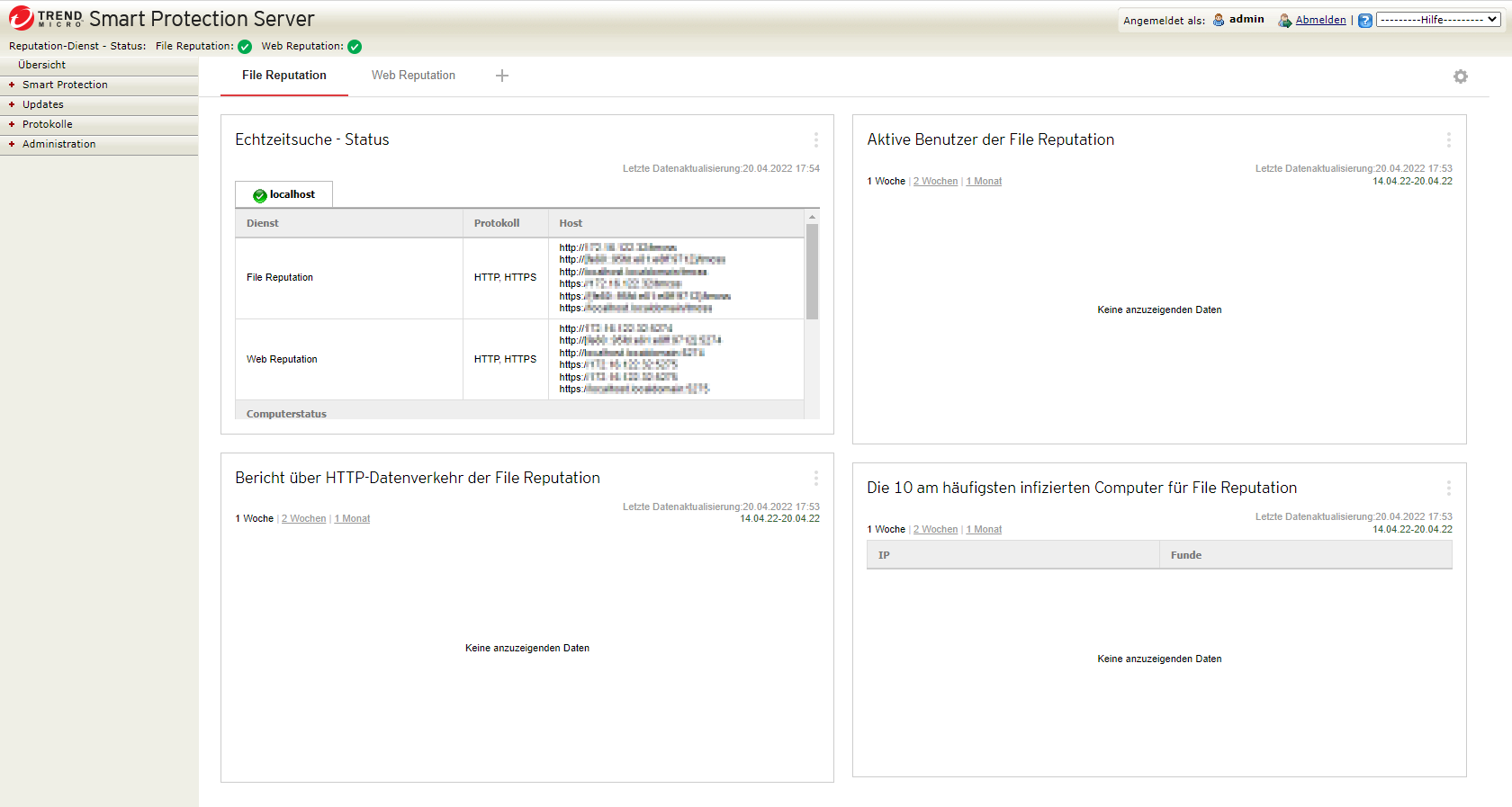Open infizierten Computer widget three-dot menu
The width and height of the screenshot is (1512, 807).
click(1448, 488)
